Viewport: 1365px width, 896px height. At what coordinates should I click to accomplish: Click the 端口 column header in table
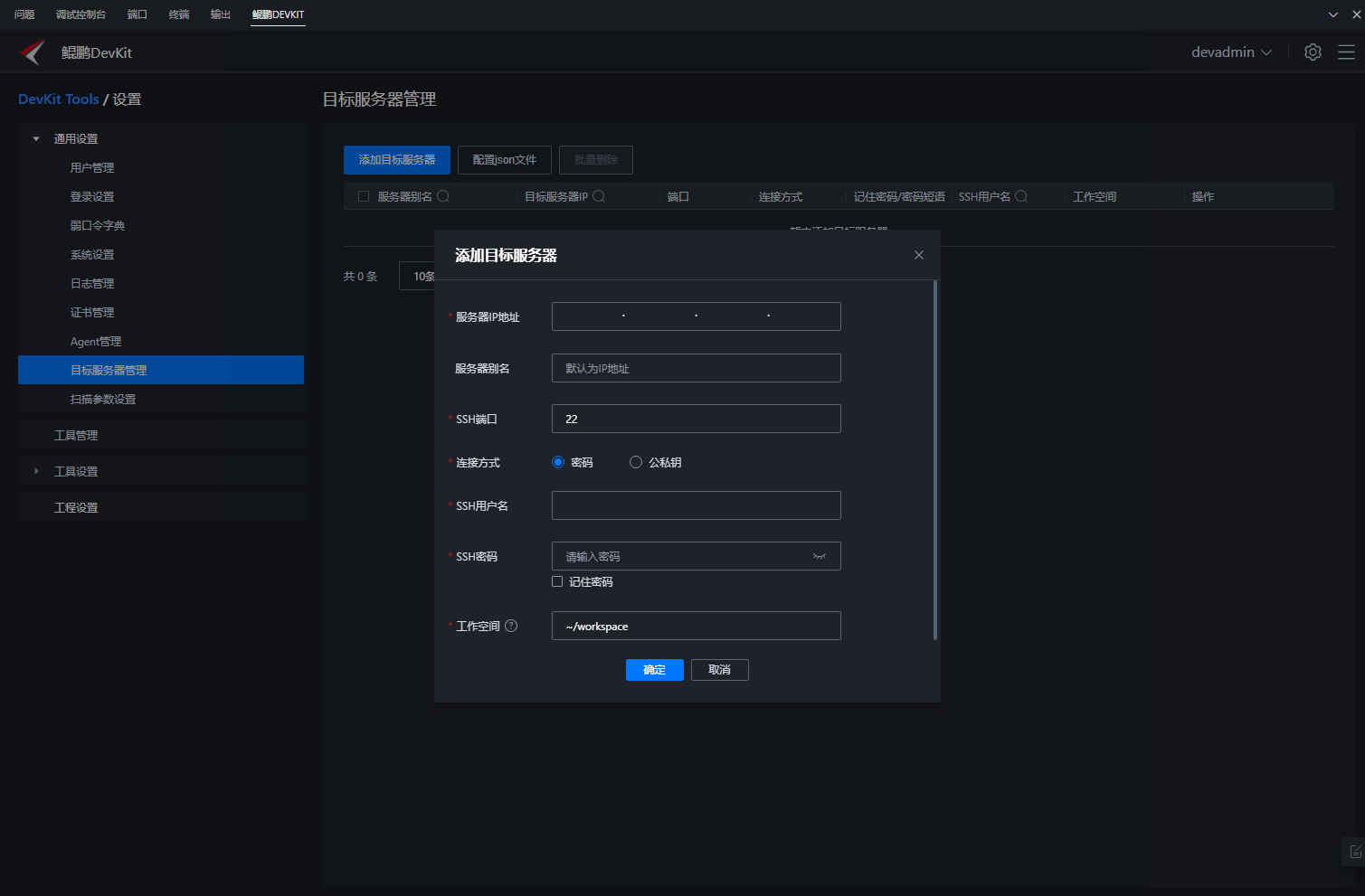tap(678, 196)
